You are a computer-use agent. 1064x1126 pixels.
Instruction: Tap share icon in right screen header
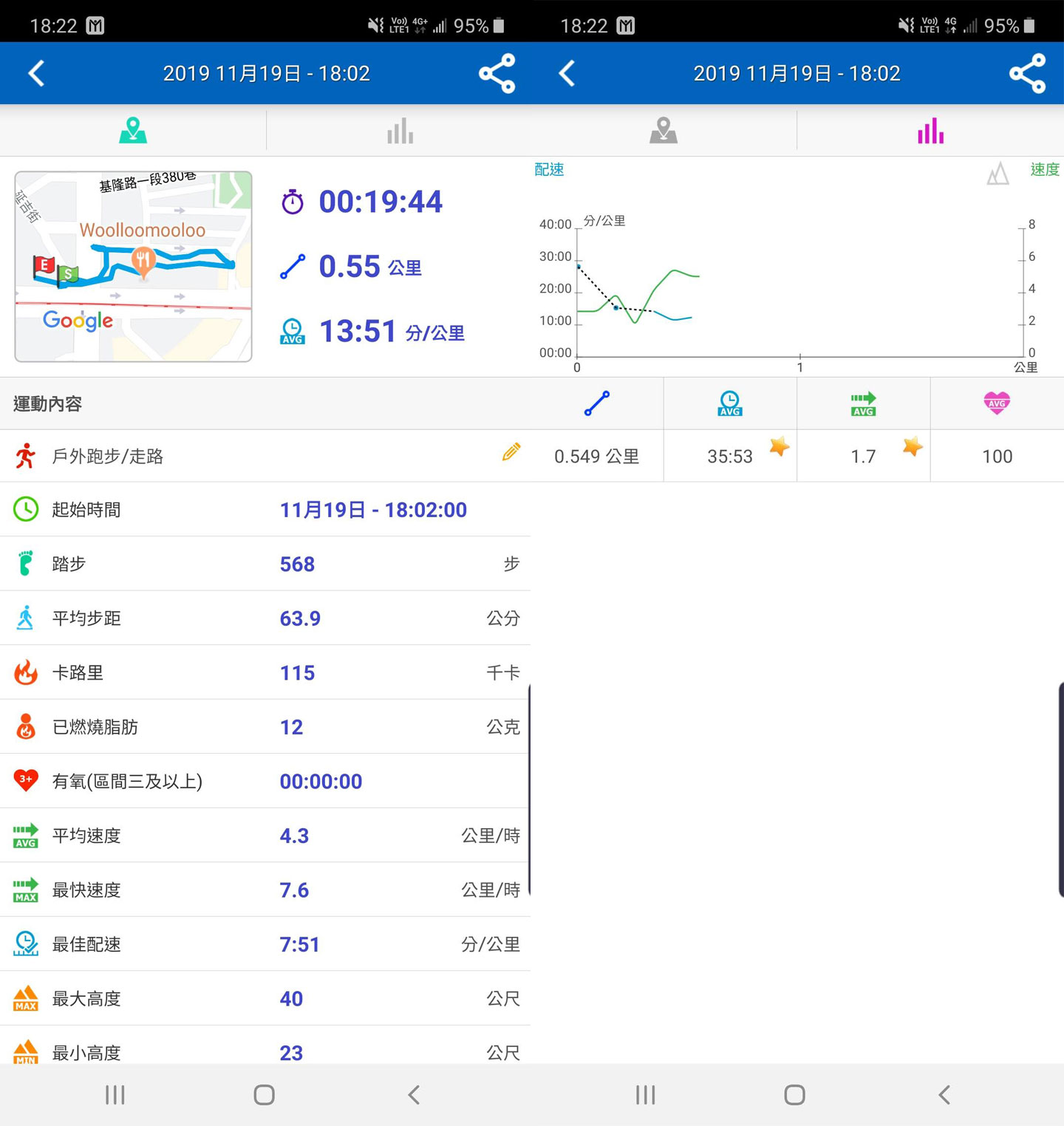(x=1028, y=73)
